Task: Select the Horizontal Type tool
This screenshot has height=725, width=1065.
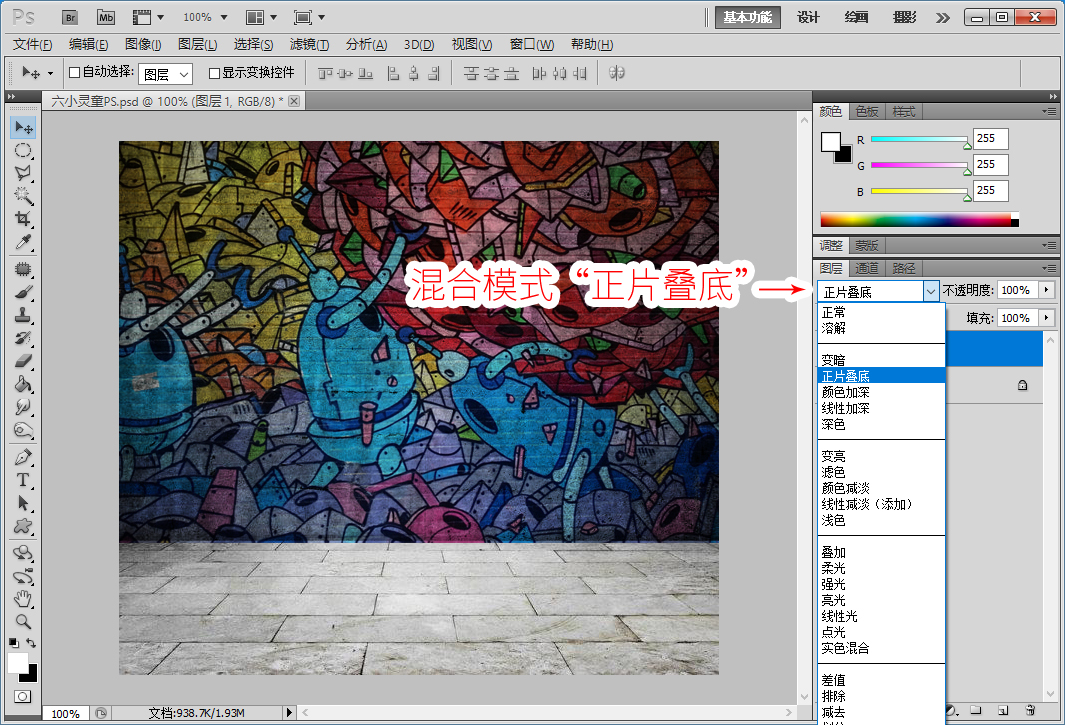Action: click(x=23, y=480)
